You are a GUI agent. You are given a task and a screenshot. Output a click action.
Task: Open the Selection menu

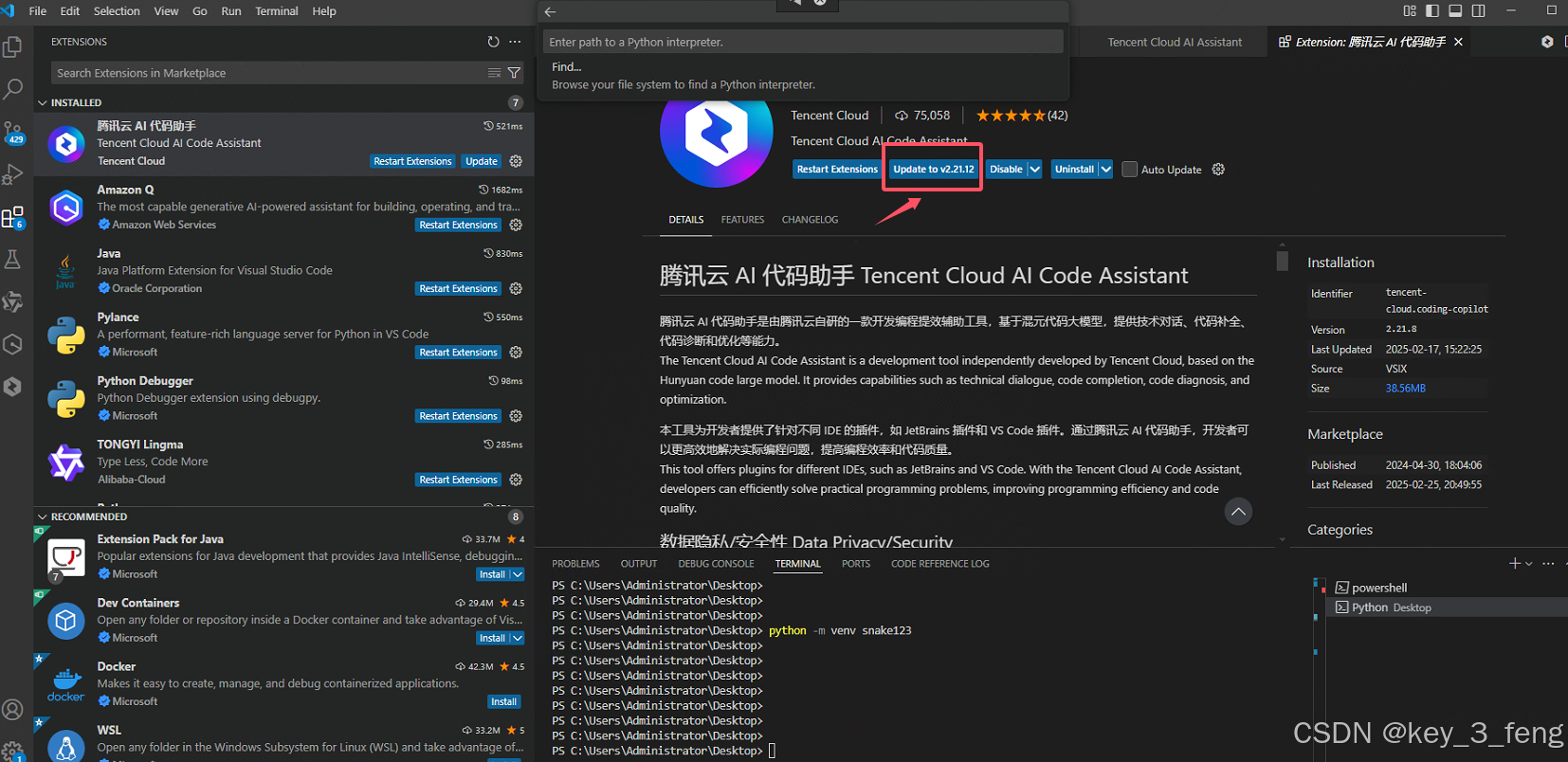point(117,10)
